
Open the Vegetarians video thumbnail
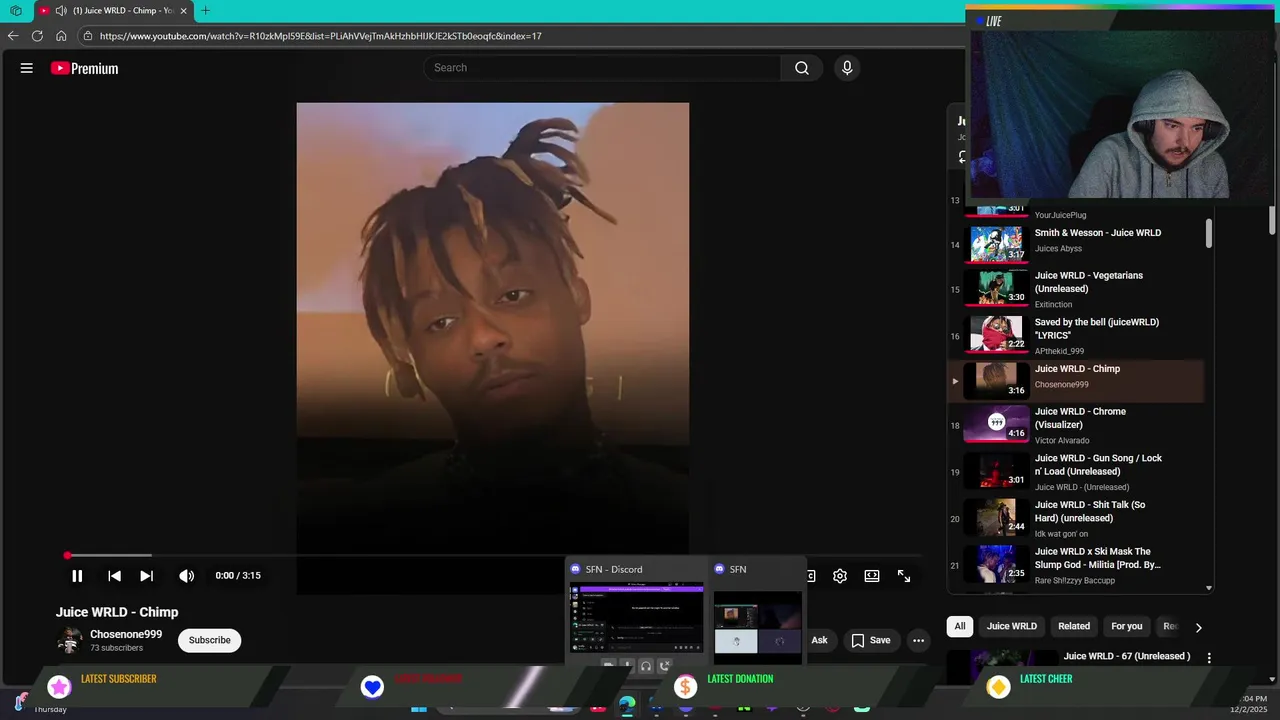point(996,288)
